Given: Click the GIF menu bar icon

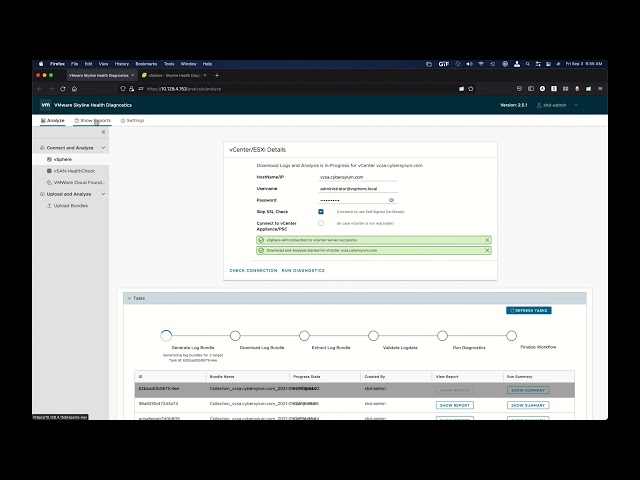Looking at the screenshot, I should click(x=444, y=64).
